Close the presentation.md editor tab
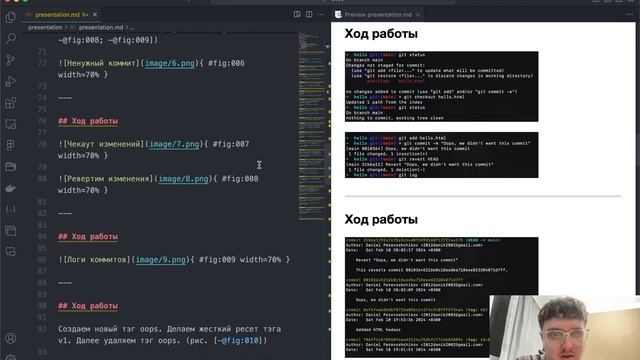Image resolution: width=640 pixels, height=360 pixels. (95, 15)
